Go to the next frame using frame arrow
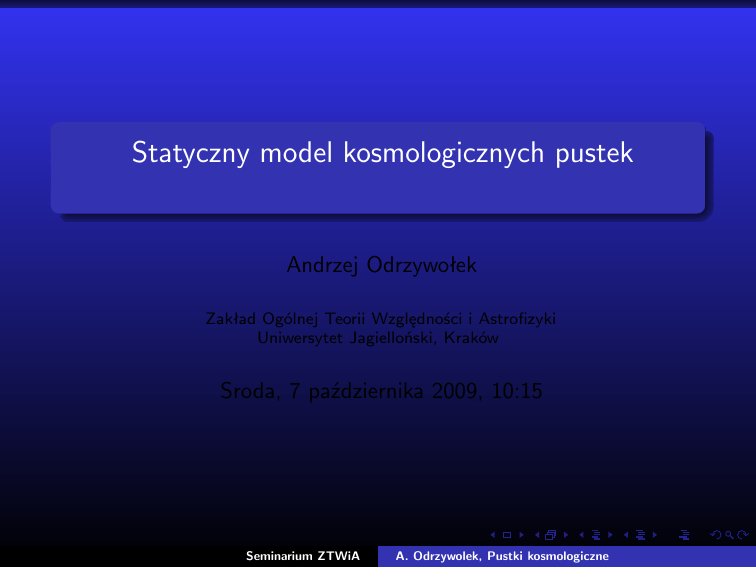756x567 pixels. tap(565, 537)
